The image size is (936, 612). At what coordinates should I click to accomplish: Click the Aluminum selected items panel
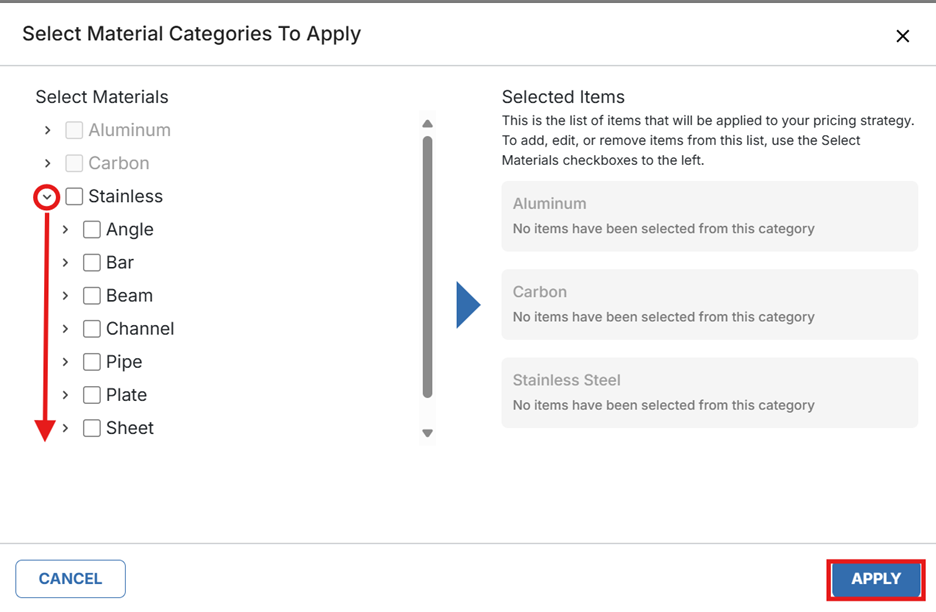click(x=709, y=216)
